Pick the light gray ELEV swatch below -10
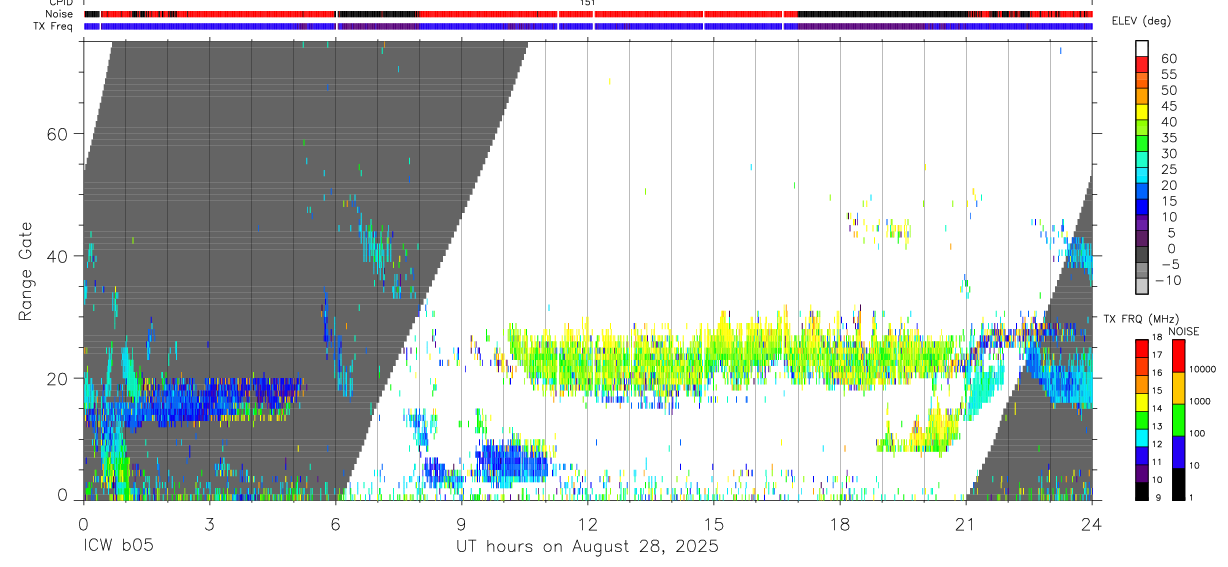1228x567 pixels. pyautogui.click(x=1141, y=288)
